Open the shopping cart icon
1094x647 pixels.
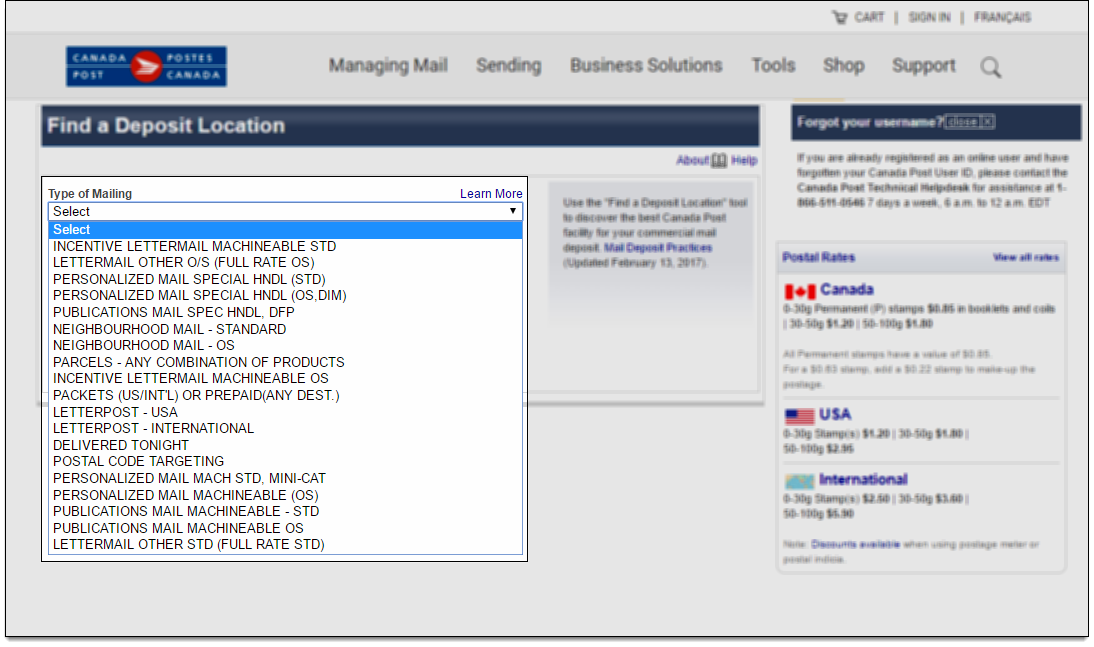pos(839,17)
